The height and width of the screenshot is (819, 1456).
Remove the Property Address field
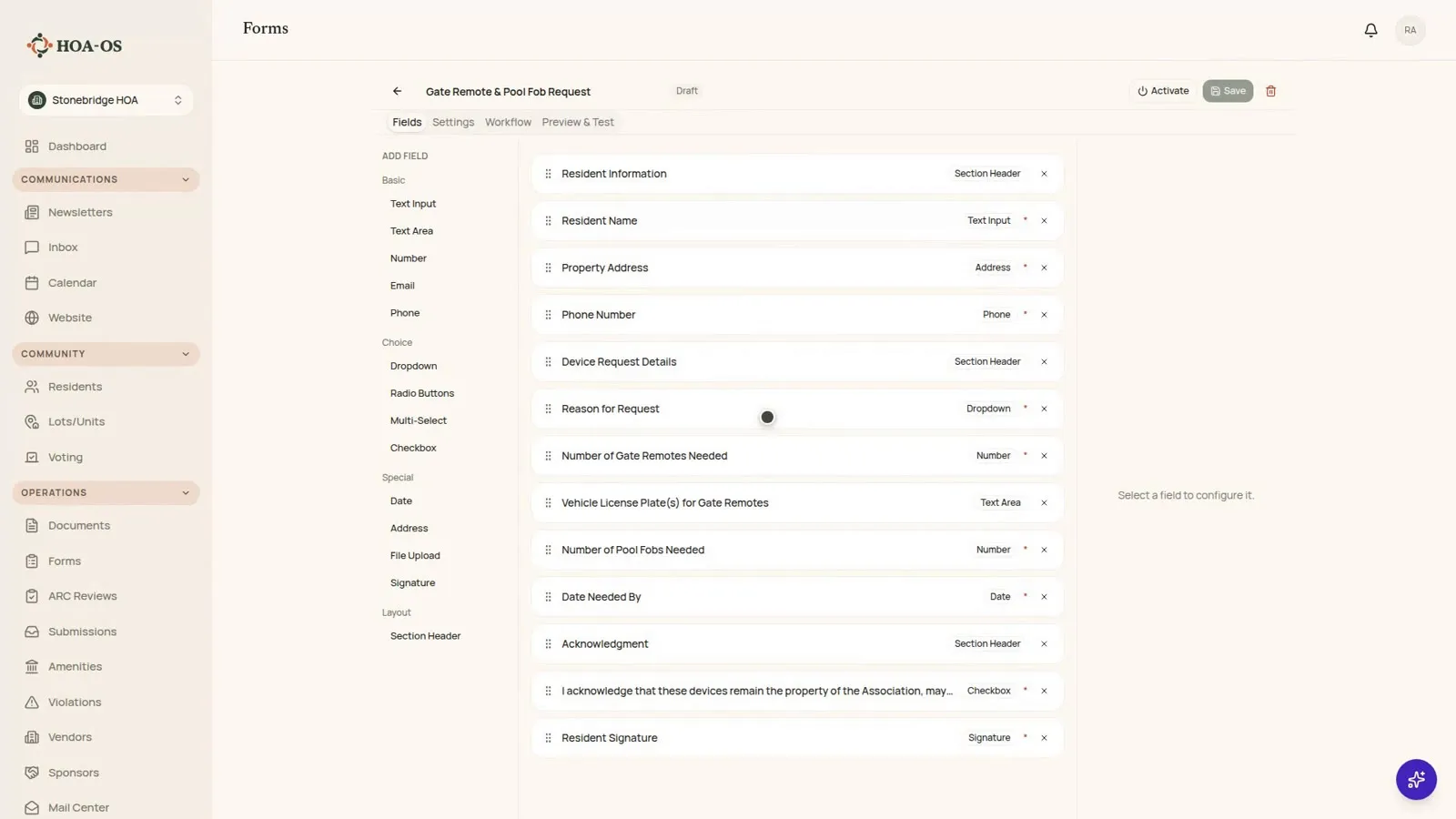(1044, 268)
